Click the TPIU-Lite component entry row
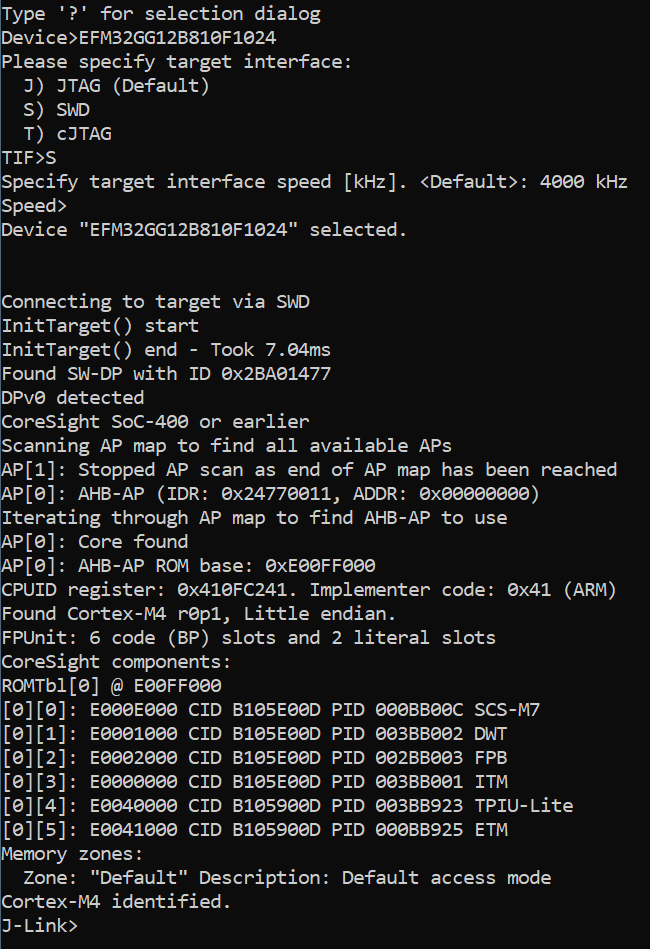This screenshot has width=650, height=949. pyautogui.click(x=287, y=806)
